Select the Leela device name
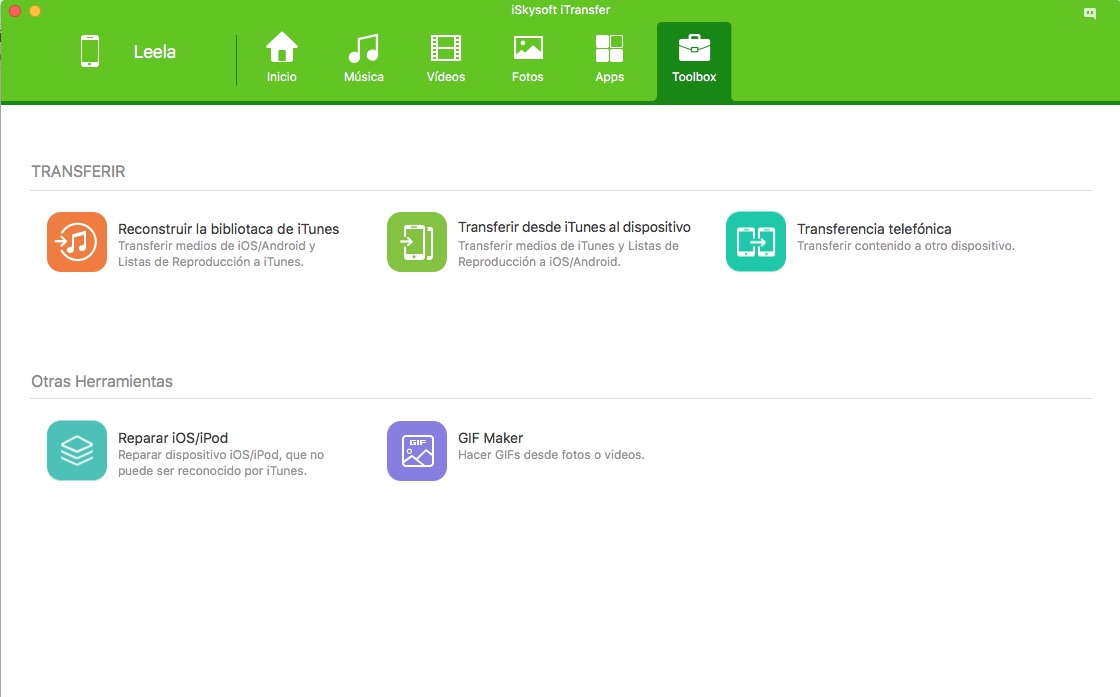Screen dimensions: 1120x697 point(154,51)
